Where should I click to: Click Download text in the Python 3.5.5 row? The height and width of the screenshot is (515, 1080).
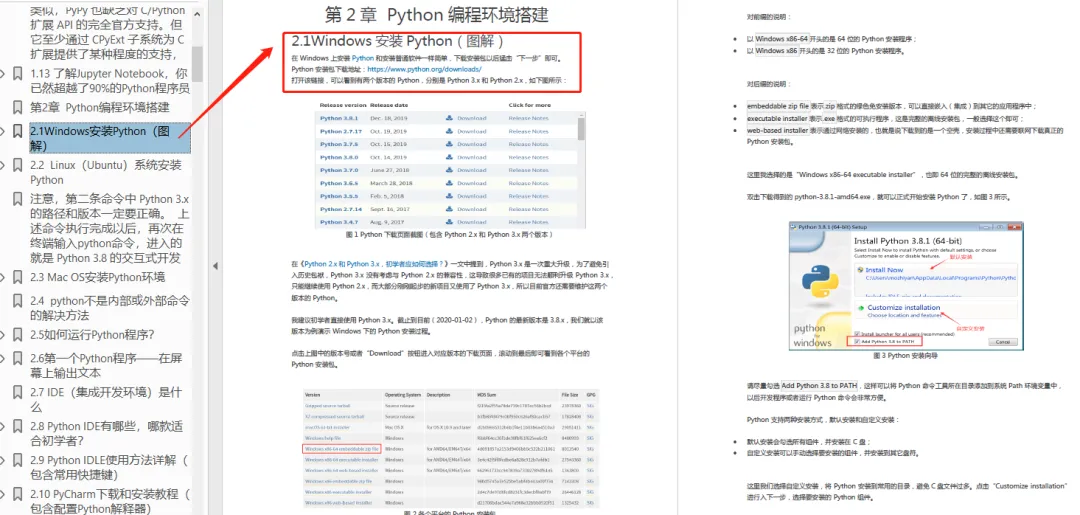(471, 196)
